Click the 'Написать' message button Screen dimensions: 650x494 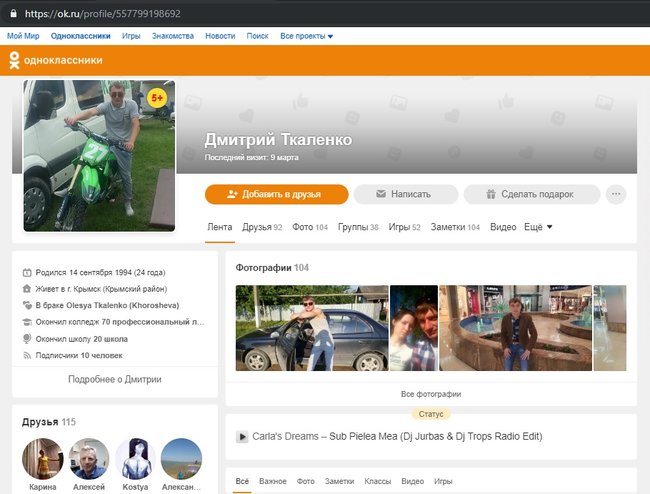point(405,194)
